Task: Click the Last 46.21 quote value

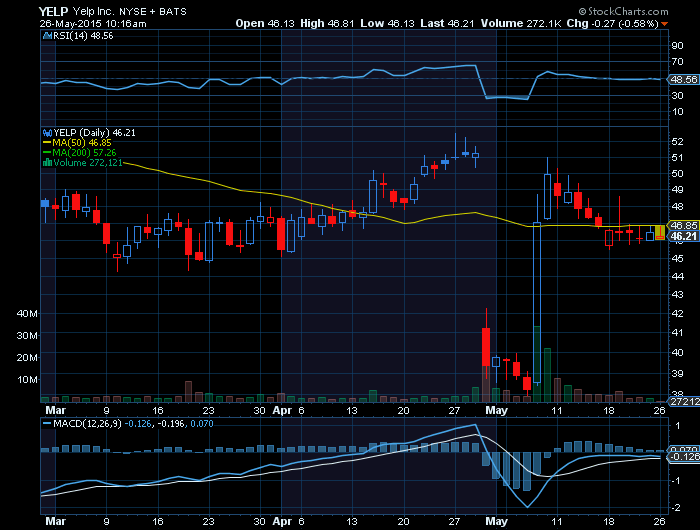Action: coord(447,23)
